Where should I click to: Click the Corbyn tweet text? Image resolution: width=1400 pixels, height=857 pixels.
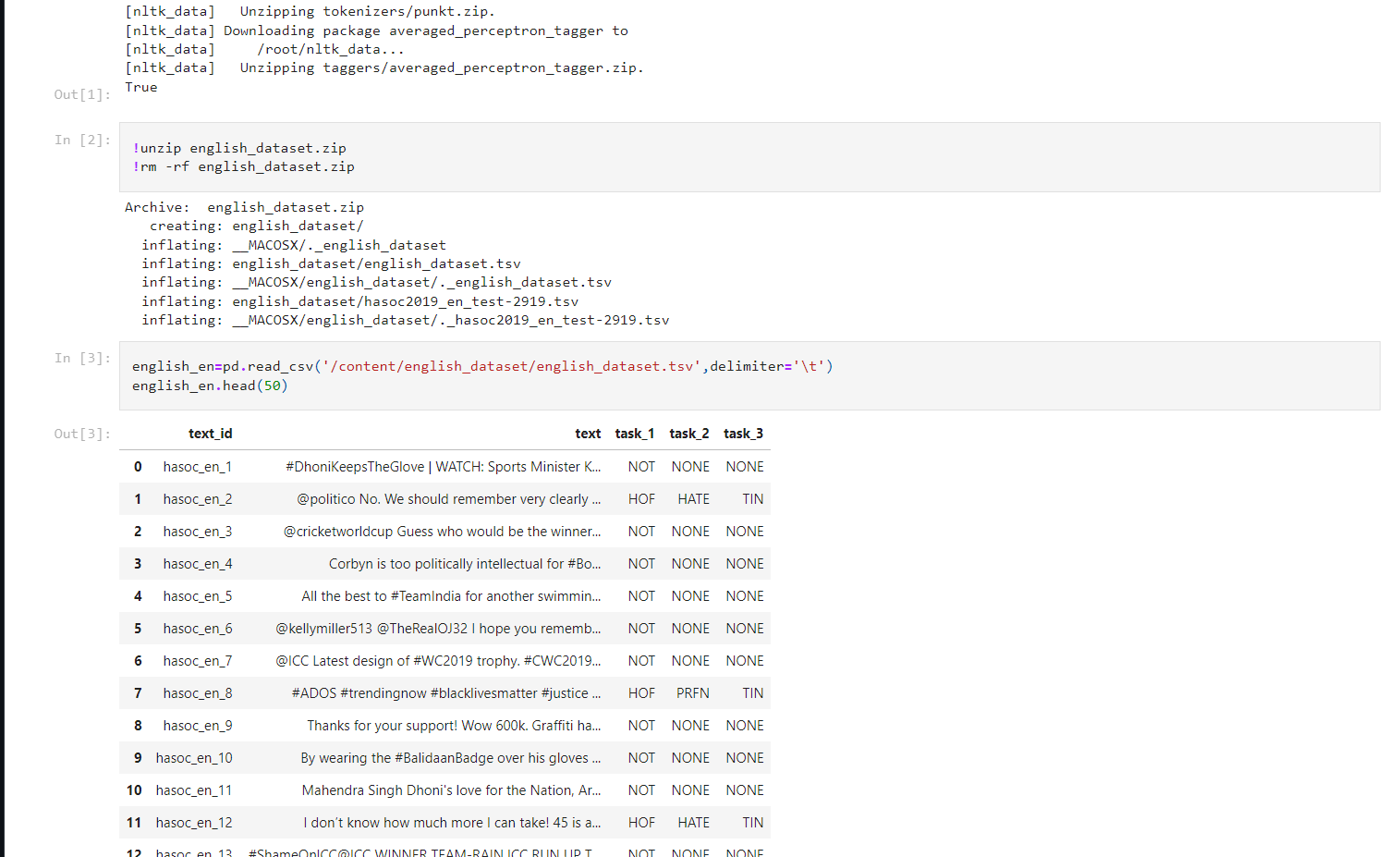(x=465, y=564)
